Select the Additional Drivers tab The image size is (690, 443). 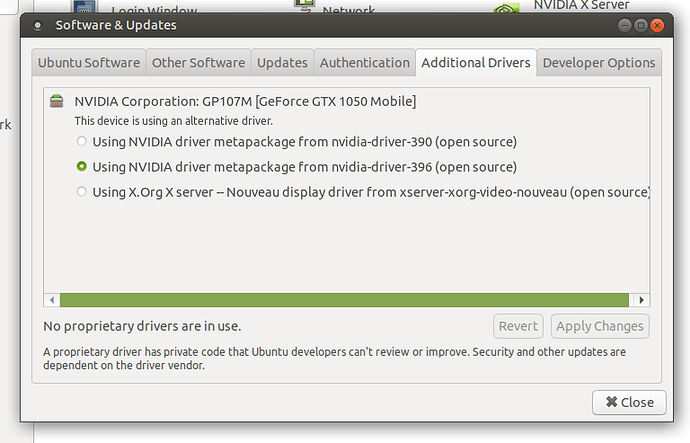[x=476, y=62]
